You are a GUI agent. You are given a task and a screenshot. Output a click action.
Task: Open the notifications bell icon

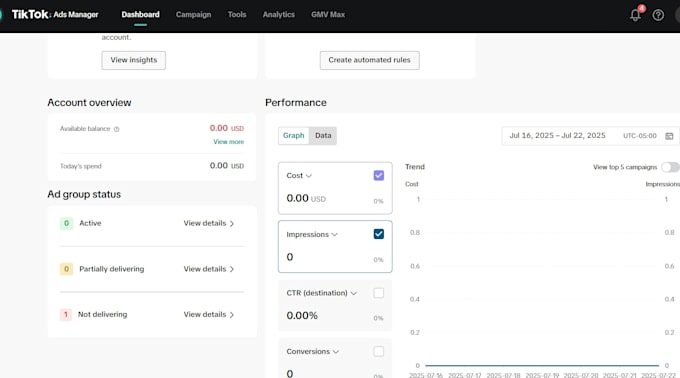635,15
